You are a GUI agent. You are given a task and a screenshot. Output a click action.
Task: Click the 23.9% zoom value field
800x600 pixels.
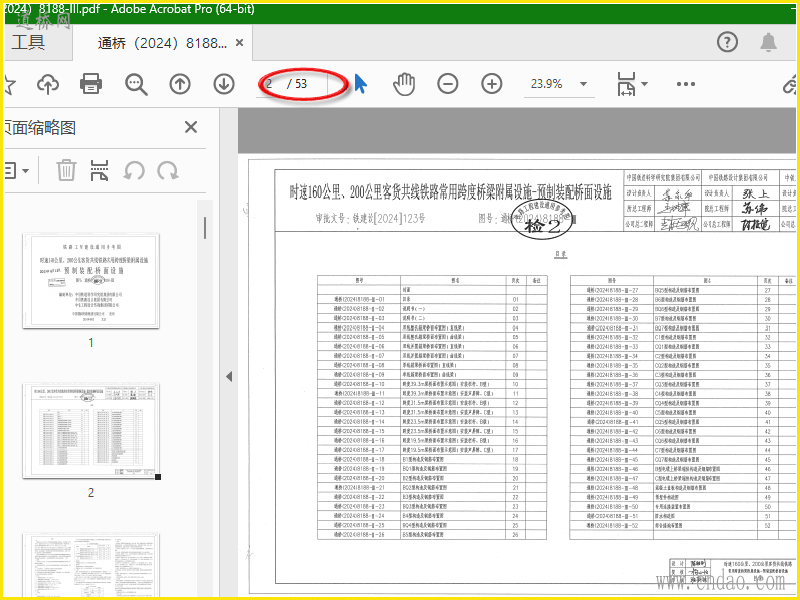547,84
